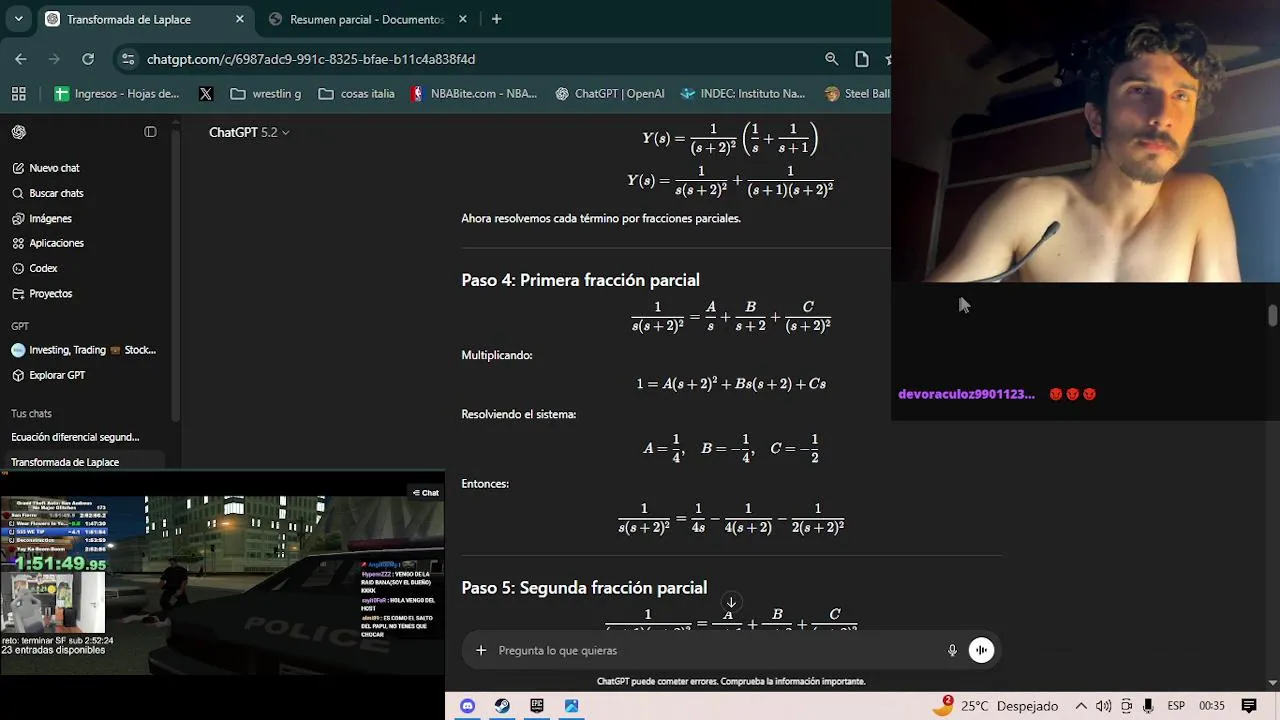Click the 1:51:49 speedrun timer in overlay

click(x=59, y=563)
